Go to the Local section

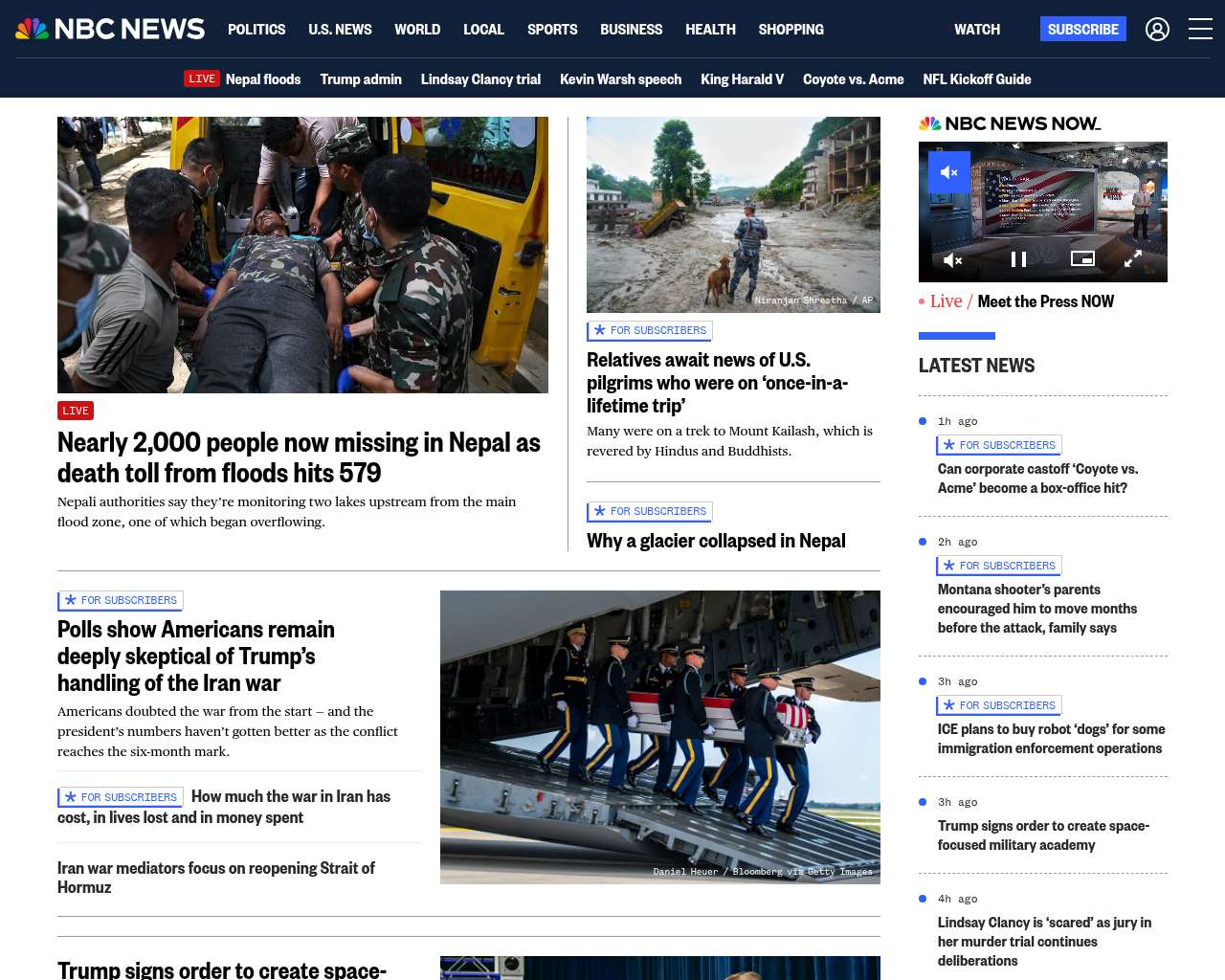click(x=483, y=30)
